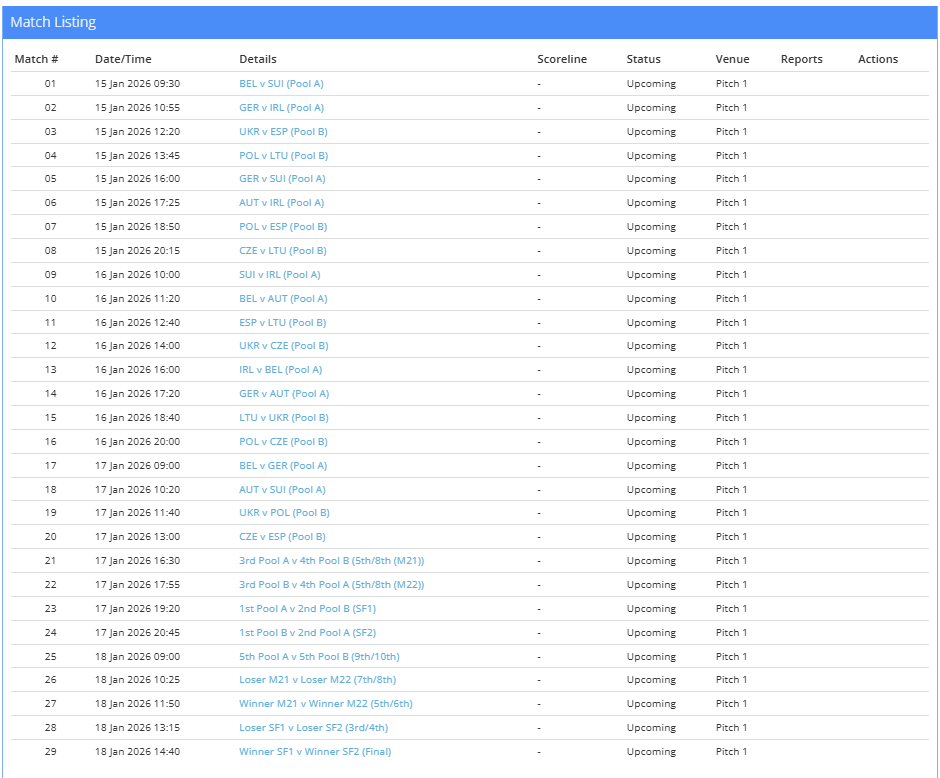The height and width of the screenshot is (778, 940).
Task: Open the AUT v IRL (Pool A) match
Action: 281,203
